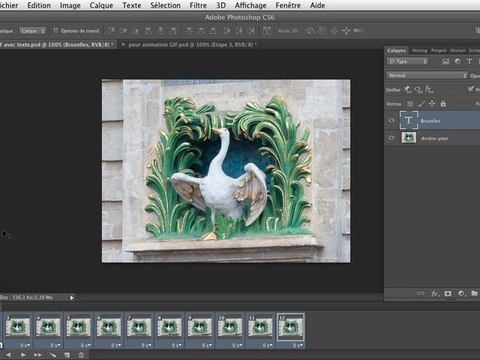Filter layers by type layers icon
This screenshot has width=480, height=360.
click(469, 61)
